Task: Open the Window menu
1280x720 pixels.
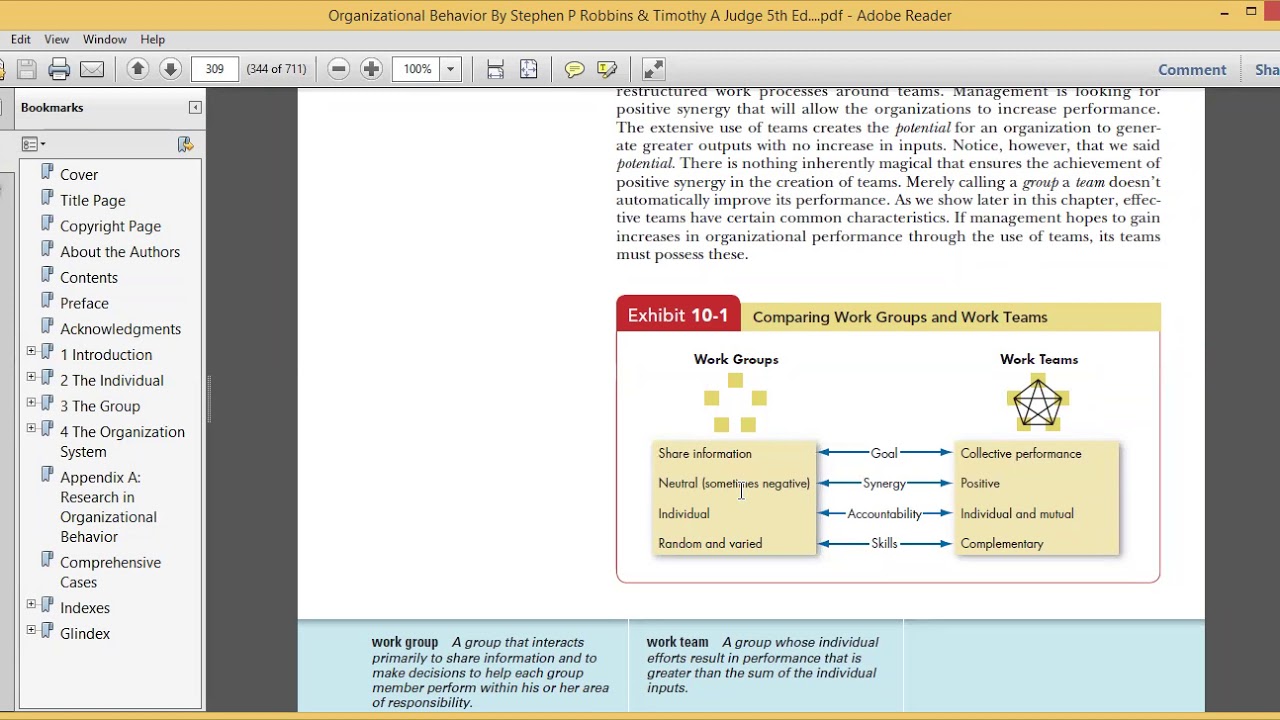Action: [105, 39]
